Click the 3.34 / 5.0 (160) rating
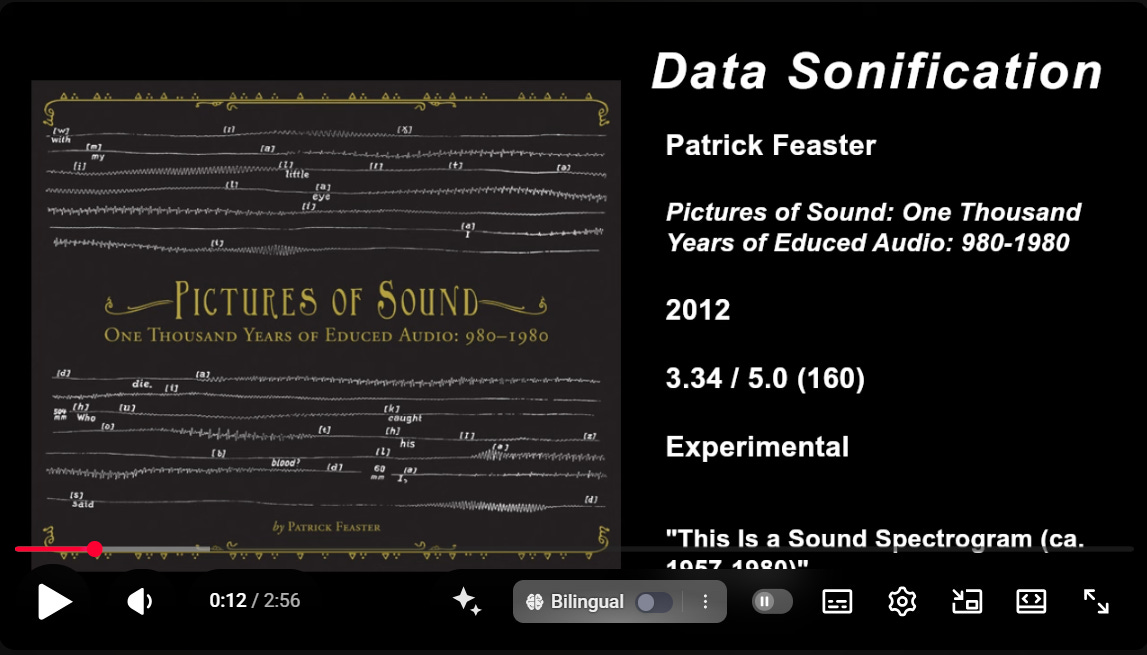 coord(765,378)
